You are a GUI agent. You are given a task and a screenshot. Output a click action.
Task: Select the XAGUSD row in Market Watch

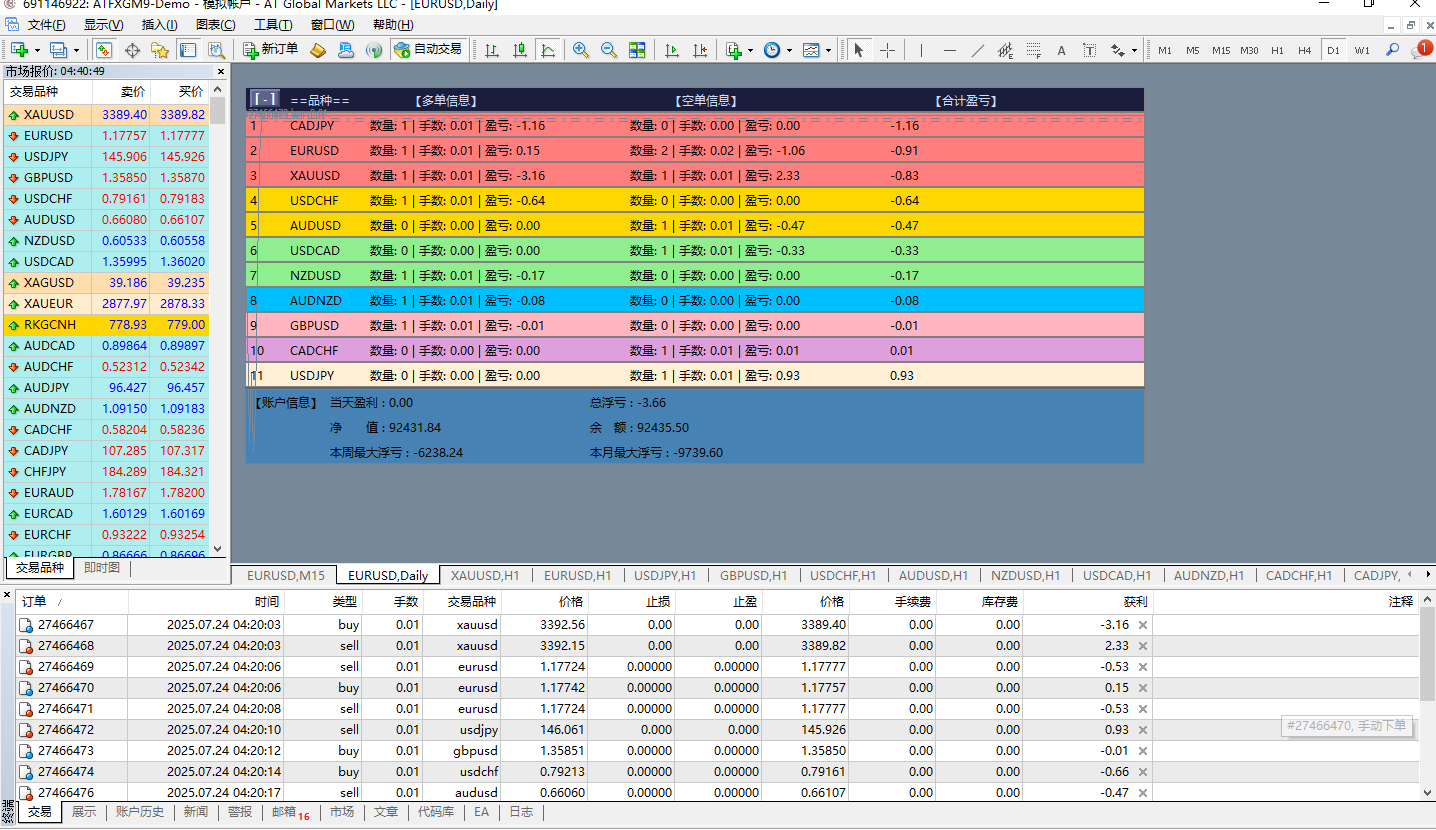click(49, 283)
